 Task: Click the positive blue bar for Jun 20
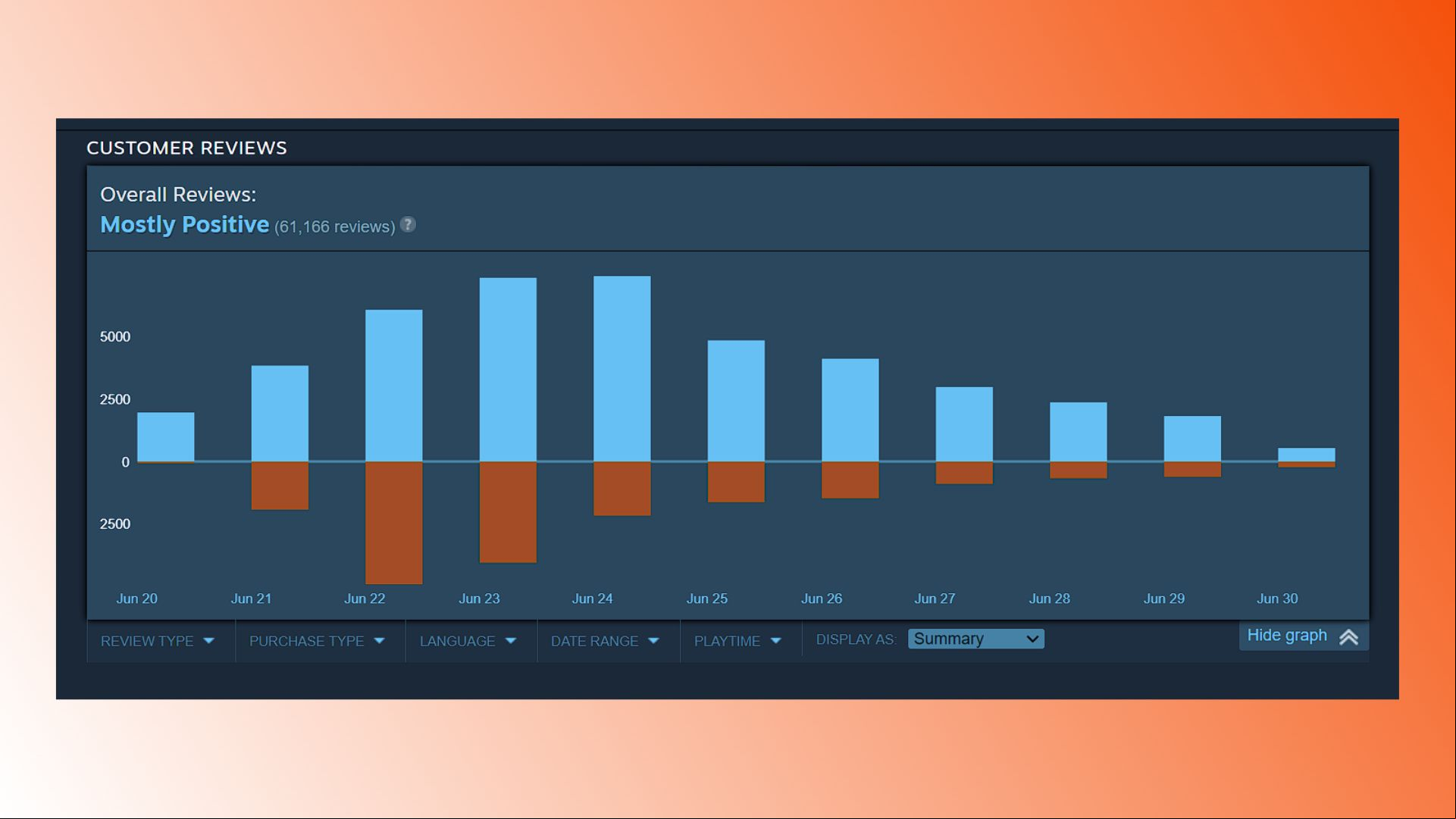tap(166, 437)
